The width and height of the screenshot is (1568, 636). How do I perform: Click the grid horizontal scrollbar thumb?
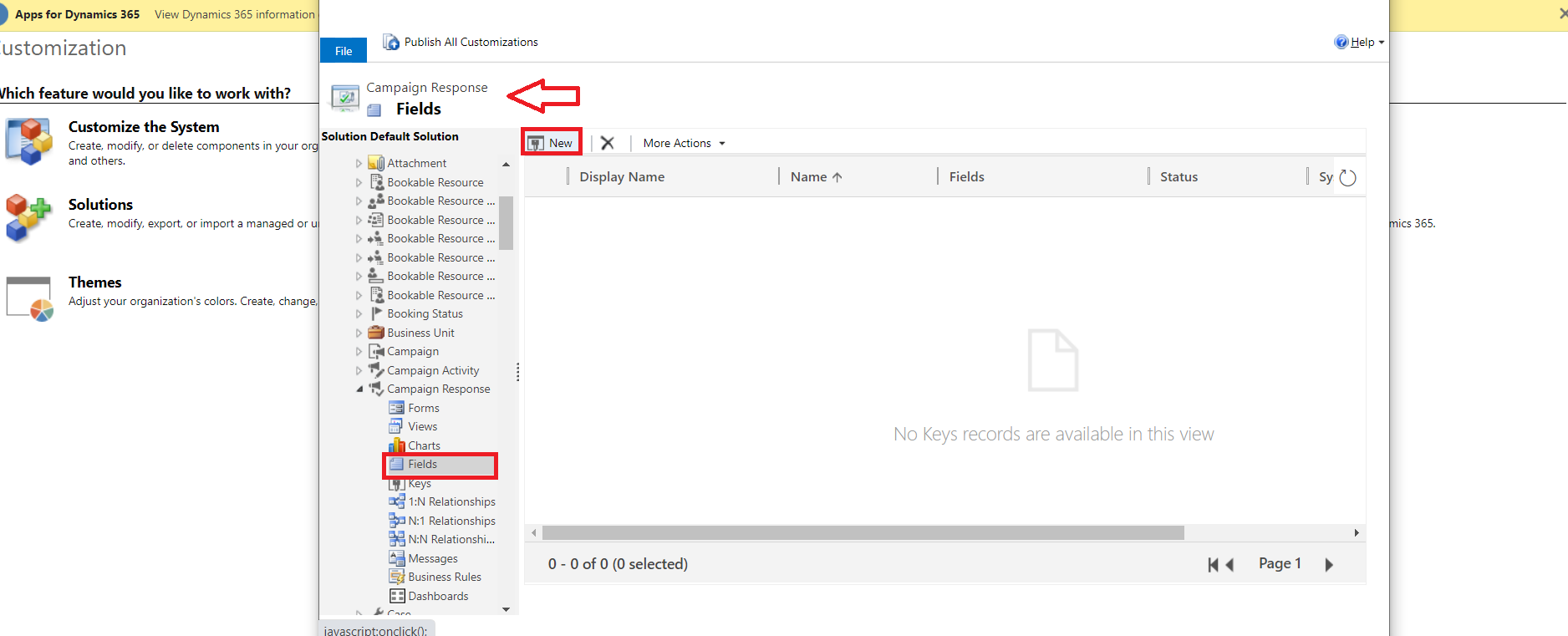click(863, 532)
